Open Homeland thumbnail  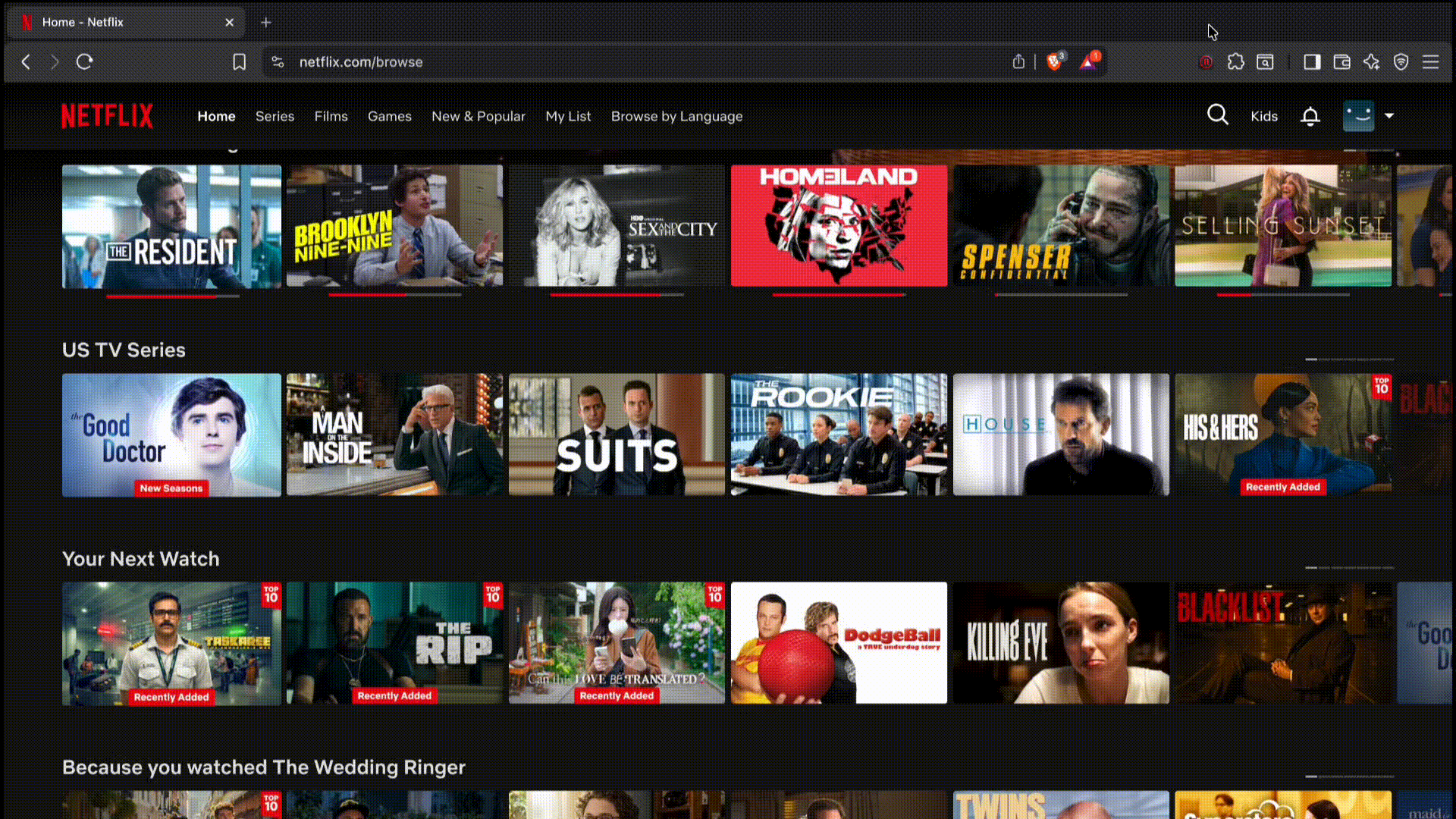pyautogui.click(x=839, y=226)
